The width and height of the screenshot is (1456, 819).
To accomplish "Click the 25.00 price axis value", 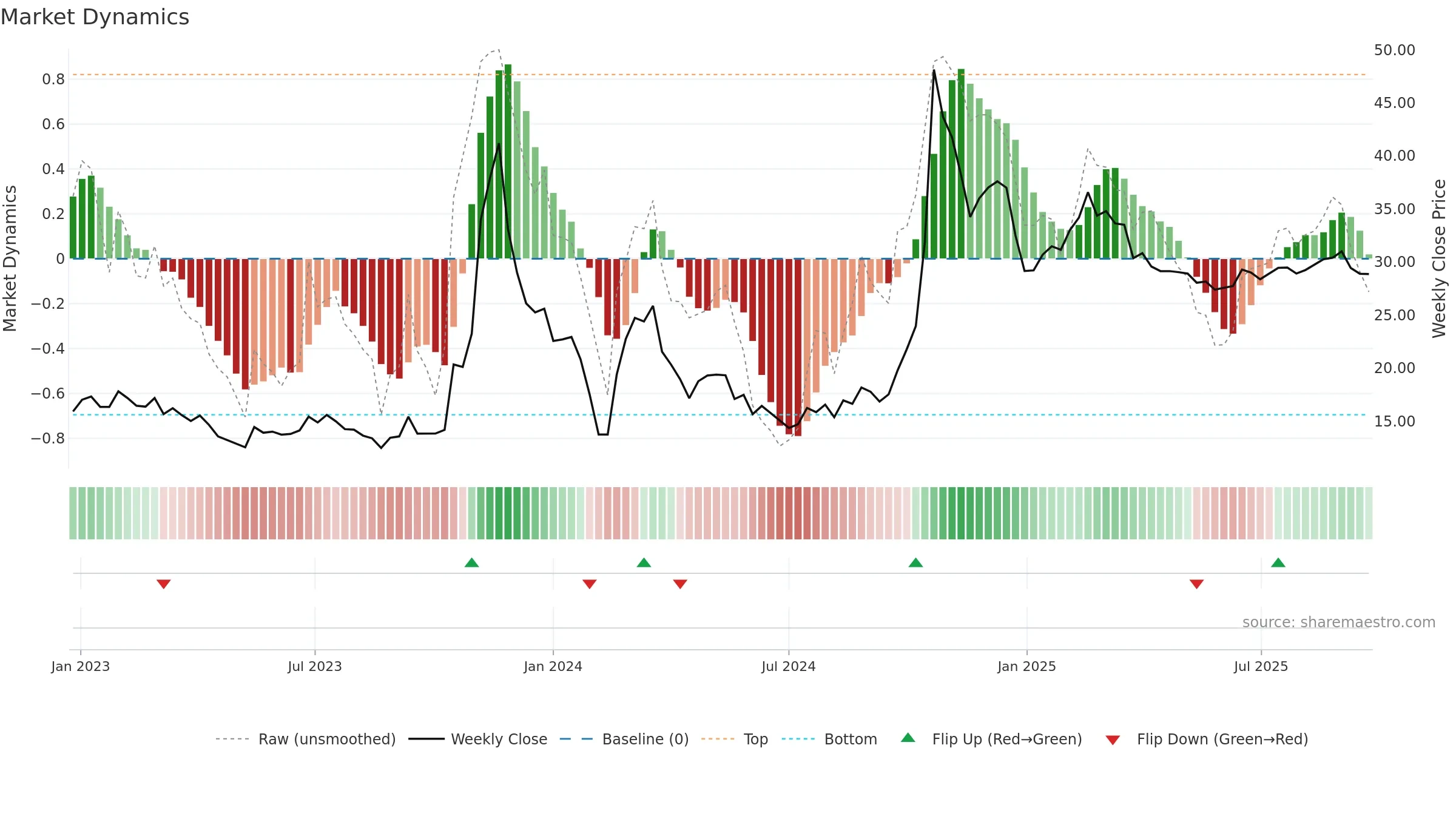I will coord(1395,315).
